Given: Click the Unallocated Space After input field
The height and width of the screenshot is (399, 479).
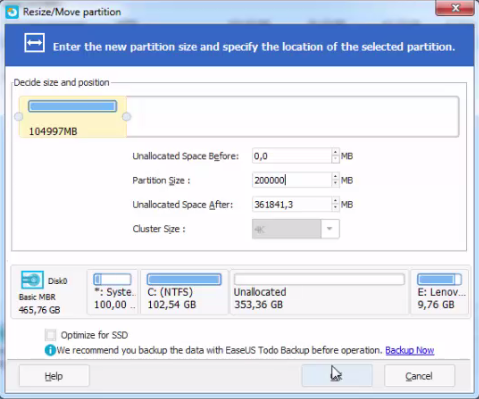Looking at the screenshot, I should point(292,204).
